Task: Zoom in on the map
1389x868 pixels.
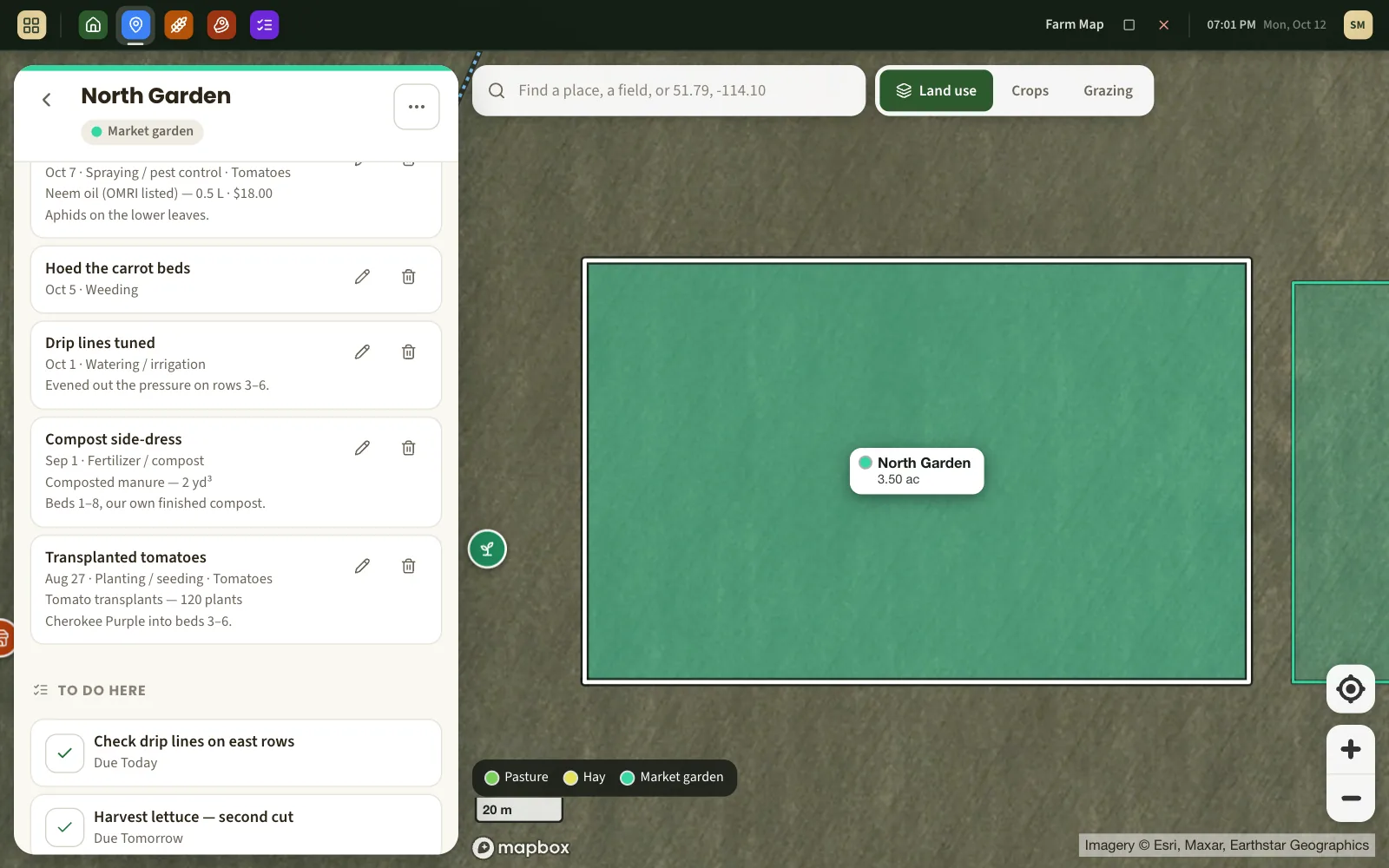Action: 1350,750
